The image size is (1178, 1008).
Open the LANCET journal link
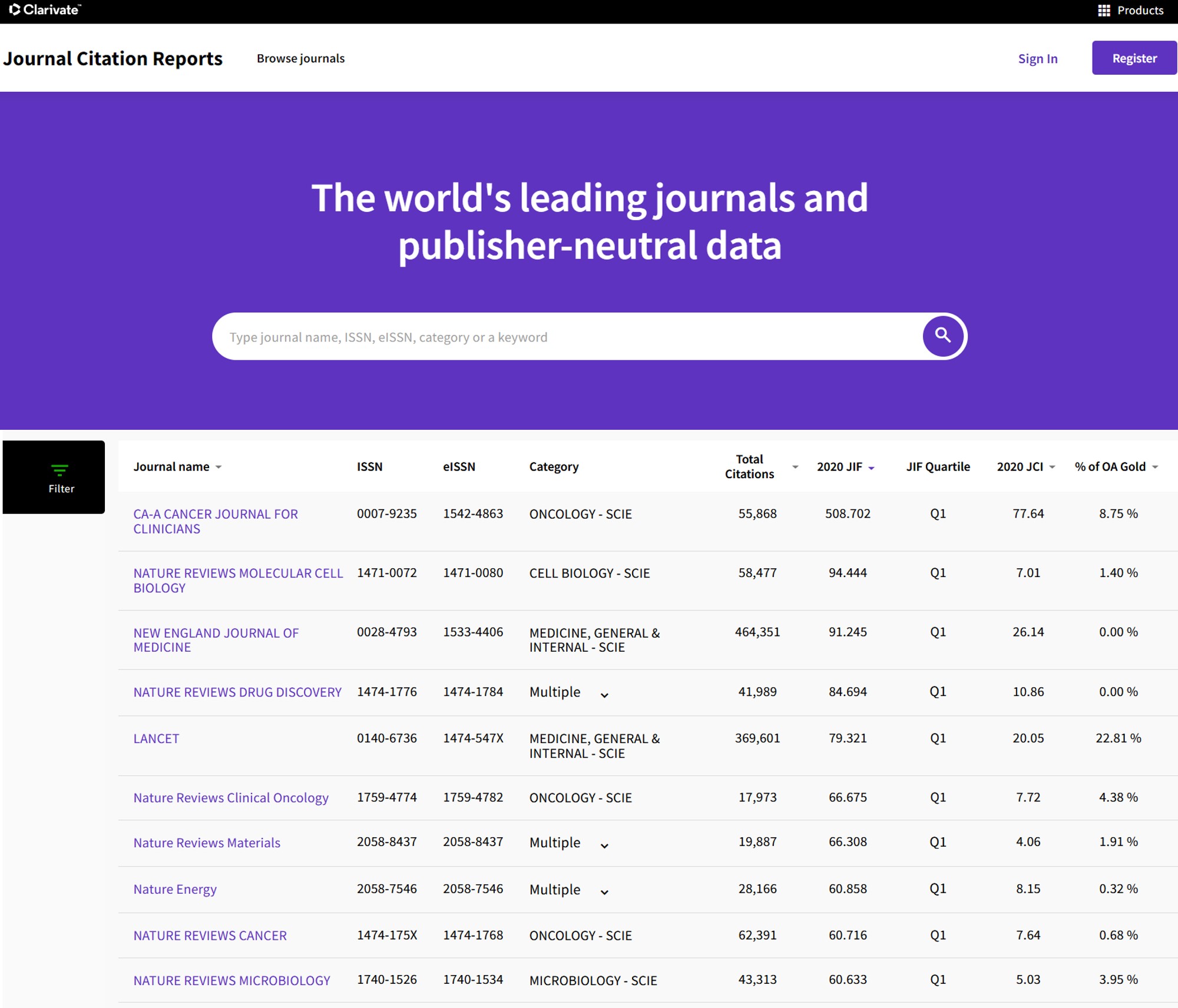click(156, 738)
